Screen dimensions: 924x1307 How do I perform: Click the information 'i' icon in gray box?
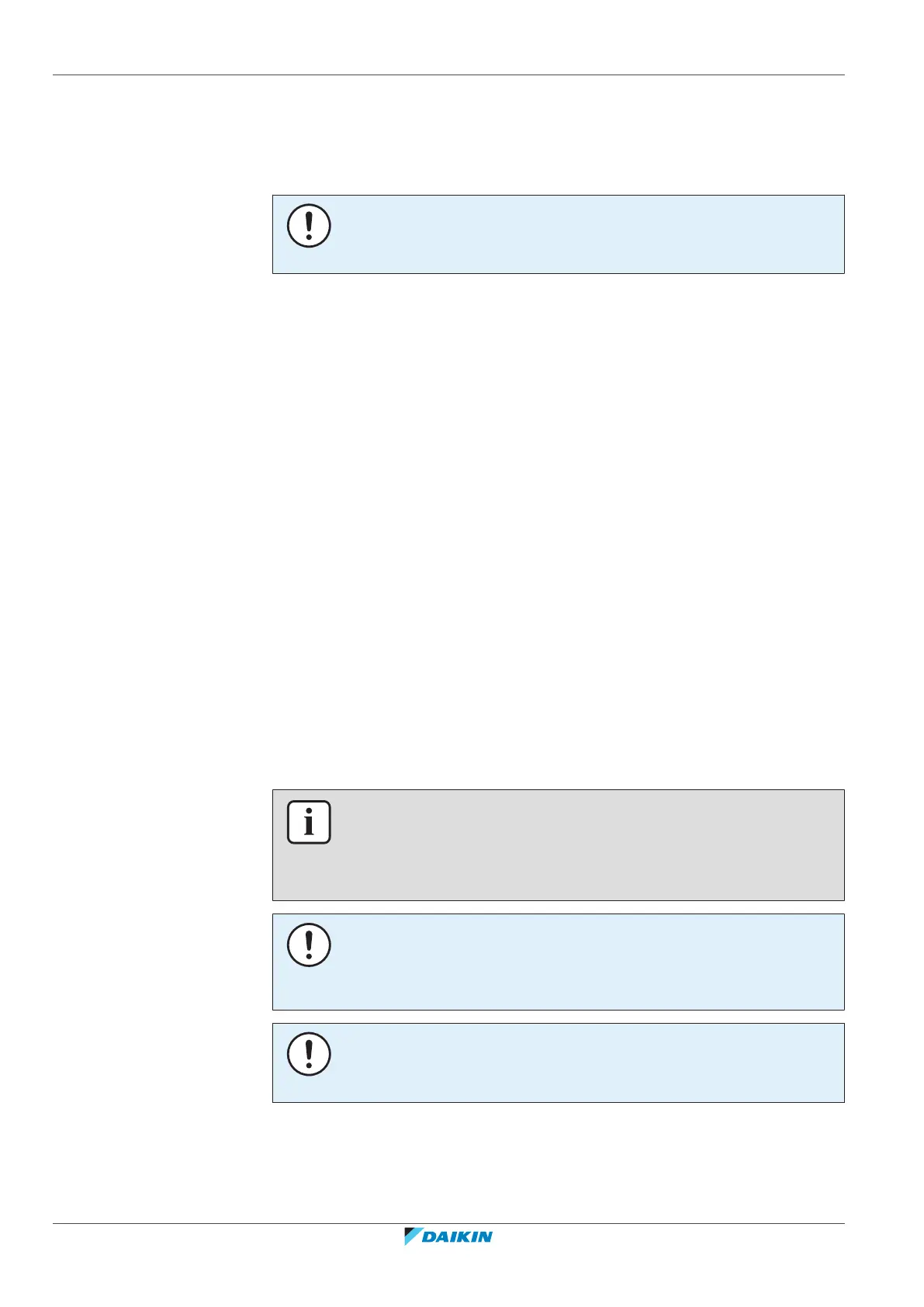tap(309, 822)
